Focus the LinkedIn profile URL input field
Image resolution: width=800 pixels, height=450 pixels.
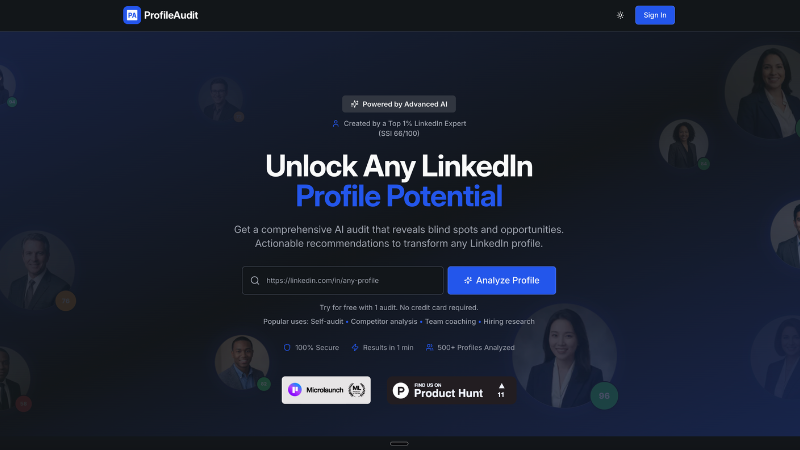[x=342, y=280]
